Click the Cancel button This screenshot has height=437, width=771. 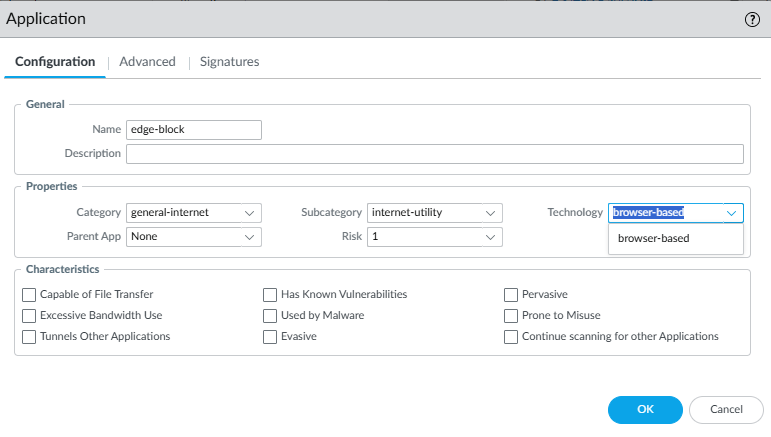point(726,409)
